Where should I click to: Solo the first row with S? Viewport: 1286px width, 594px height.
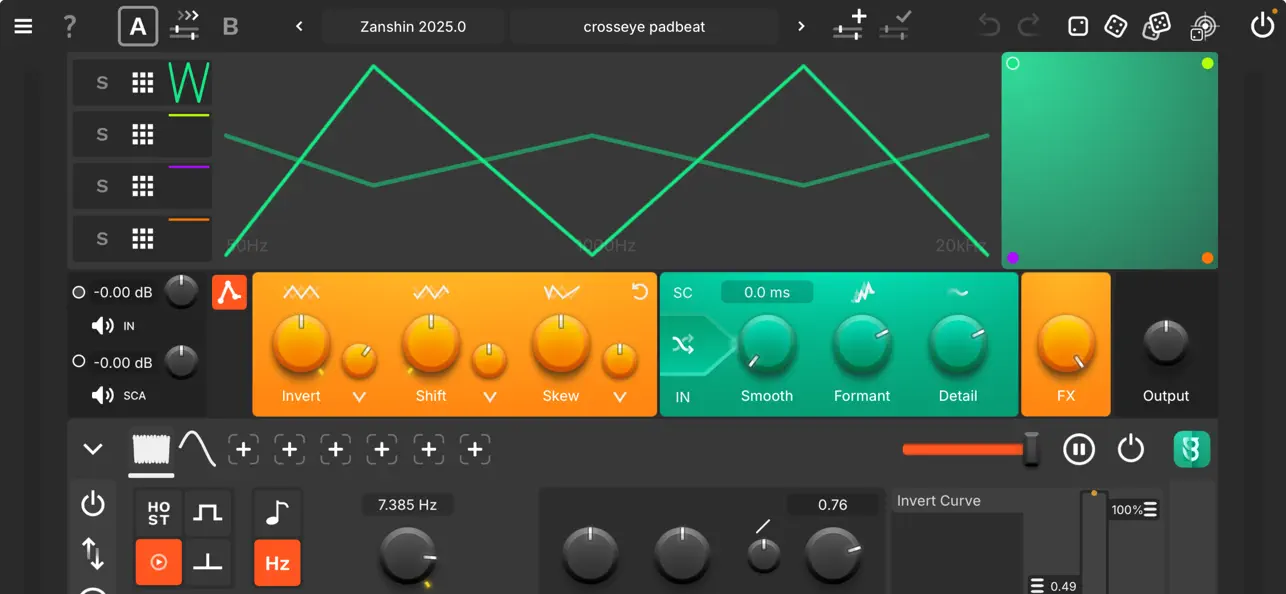click(x=102, y=82)
